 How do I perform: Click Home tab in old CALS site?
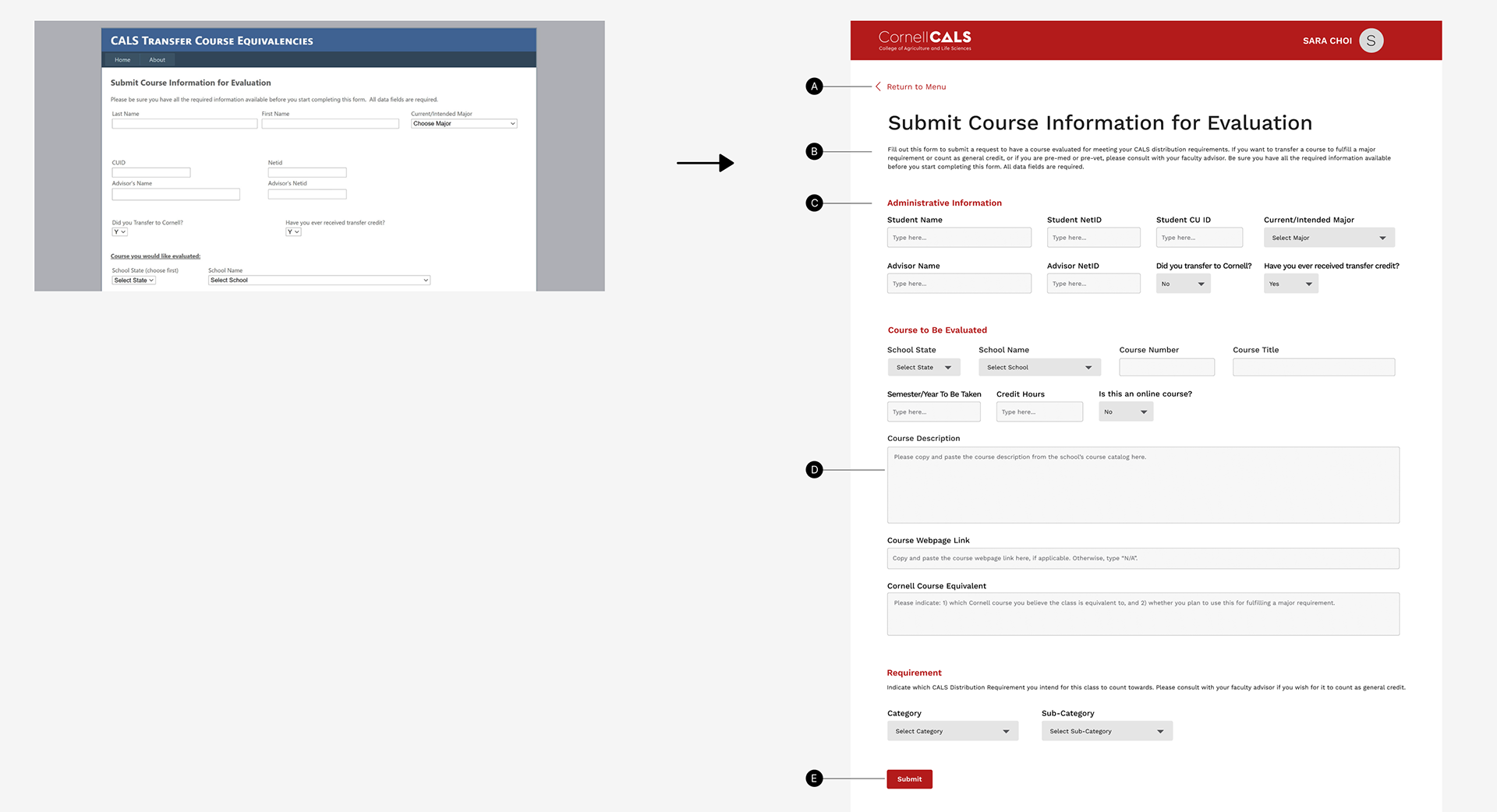coord(122,60)
